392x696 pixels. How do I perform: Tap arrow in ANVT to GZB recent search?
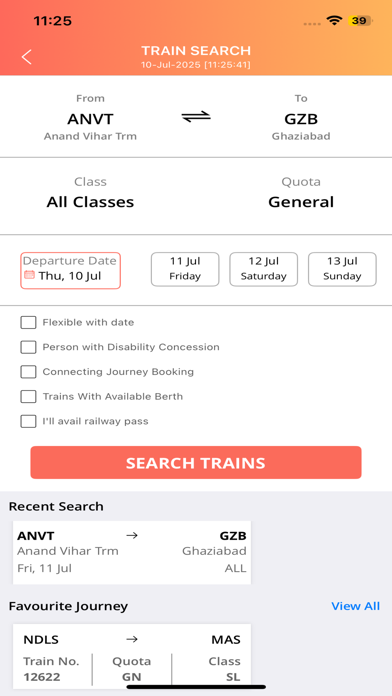click(132, 536)
